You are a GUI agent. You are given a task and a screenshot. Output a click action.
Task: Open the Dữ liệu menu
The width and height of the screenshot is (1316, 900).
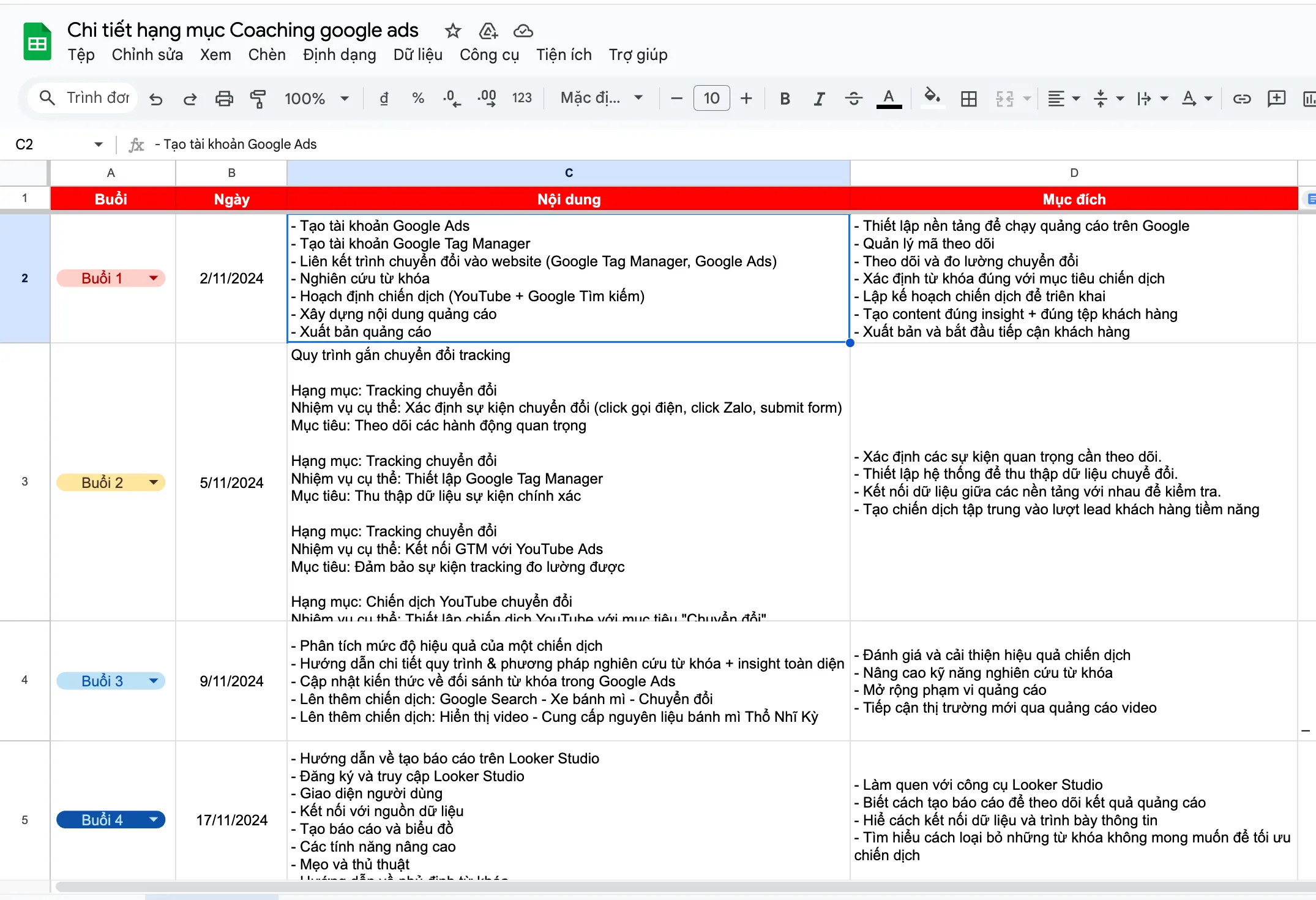(x=418, y=55)
